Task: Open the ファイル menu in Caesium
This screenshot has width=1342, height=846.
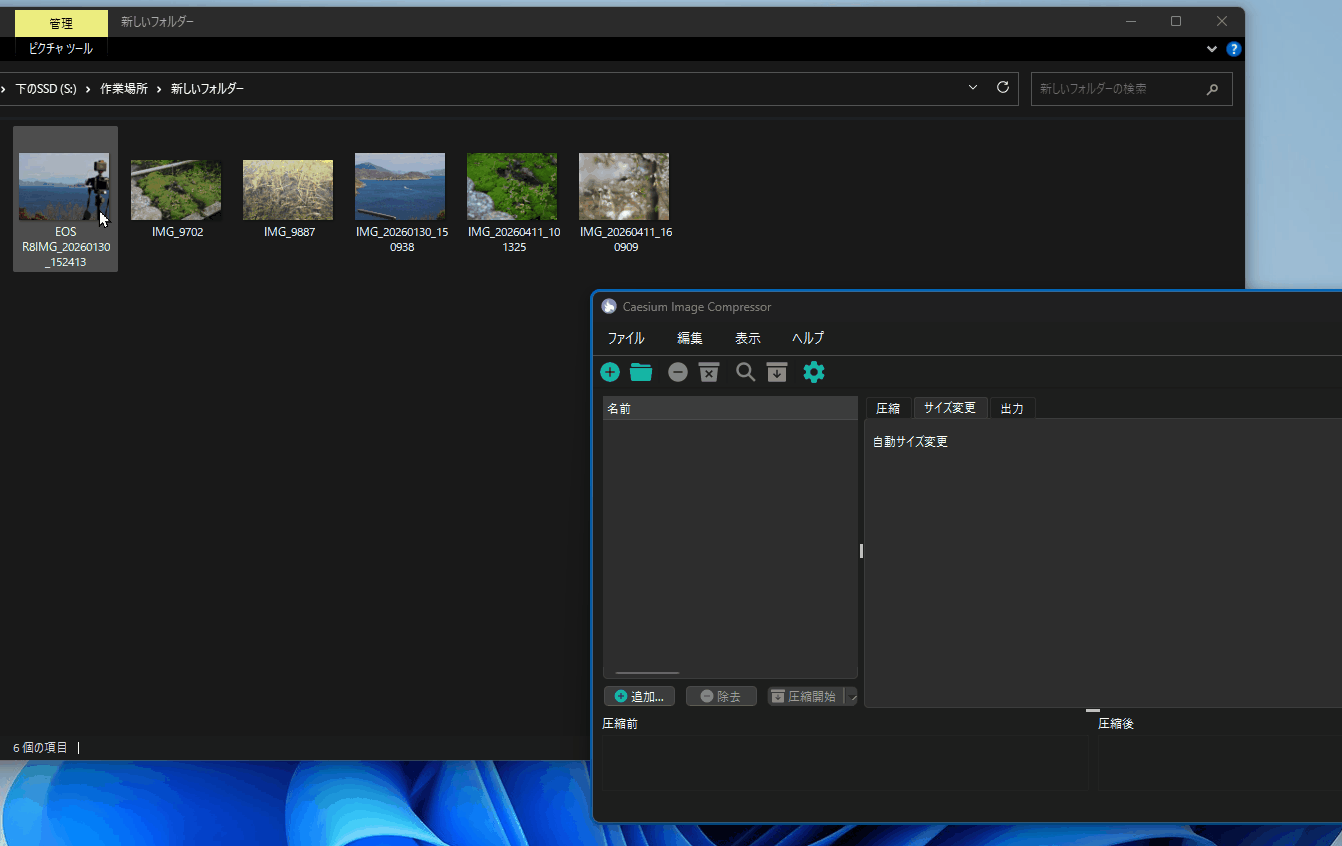Action: click(x=626, y=338)
